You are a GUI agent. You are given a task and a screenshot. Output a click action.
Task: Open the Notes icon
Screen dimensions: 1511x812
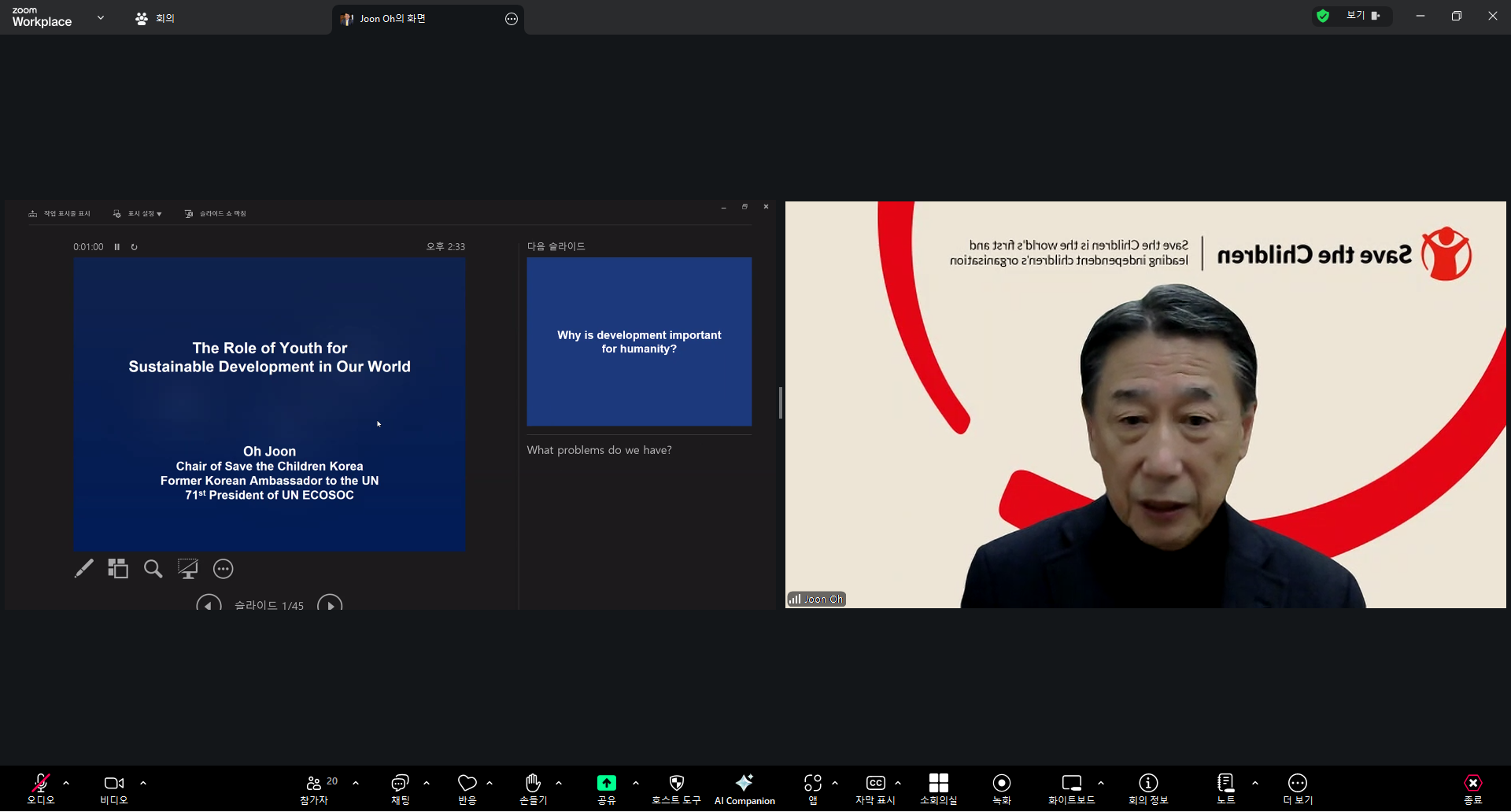click(x=1225, y=783)
